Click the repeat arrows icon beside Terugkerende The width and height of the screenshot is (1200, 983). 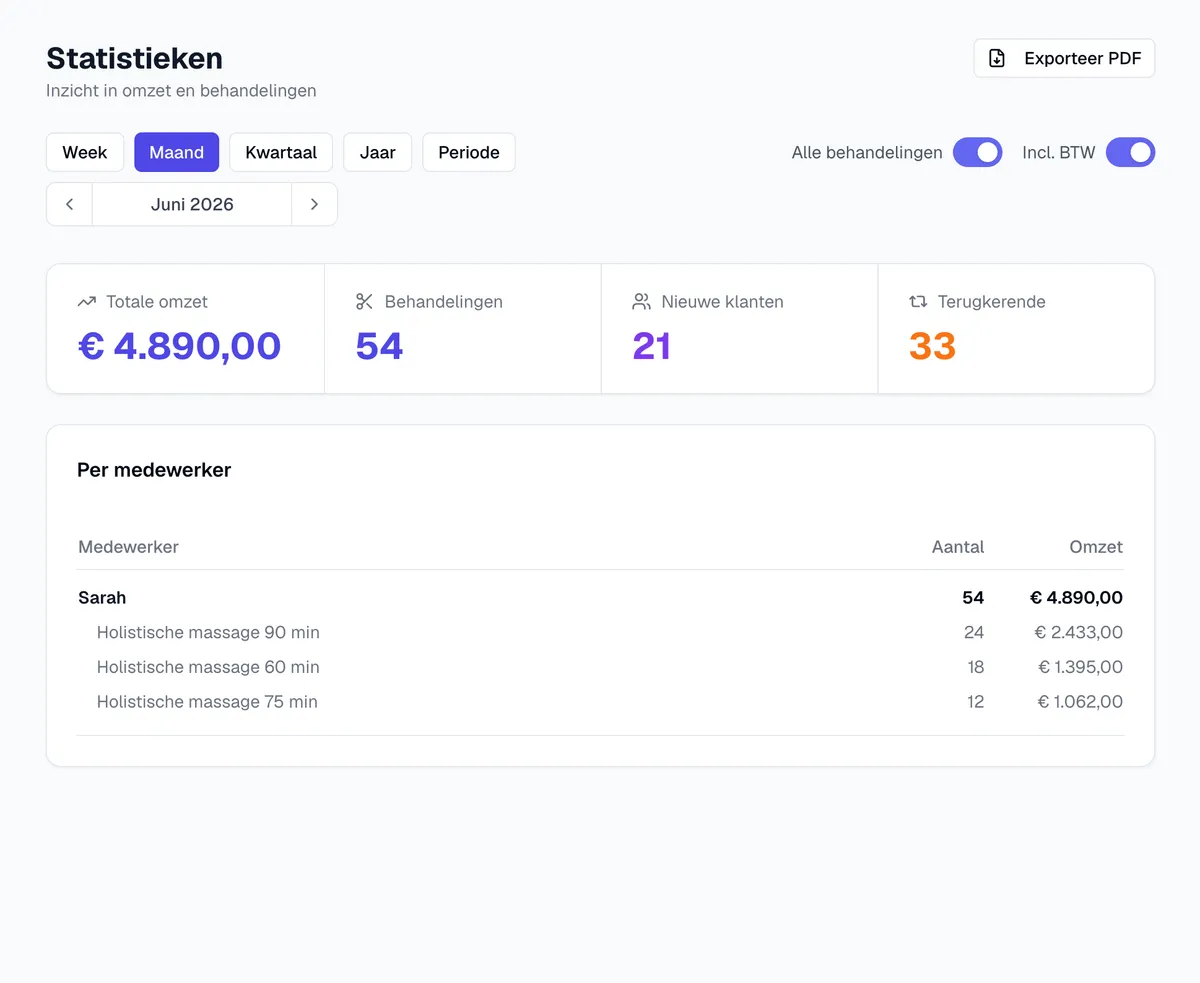pyautogui.click(x=918, y=302)
